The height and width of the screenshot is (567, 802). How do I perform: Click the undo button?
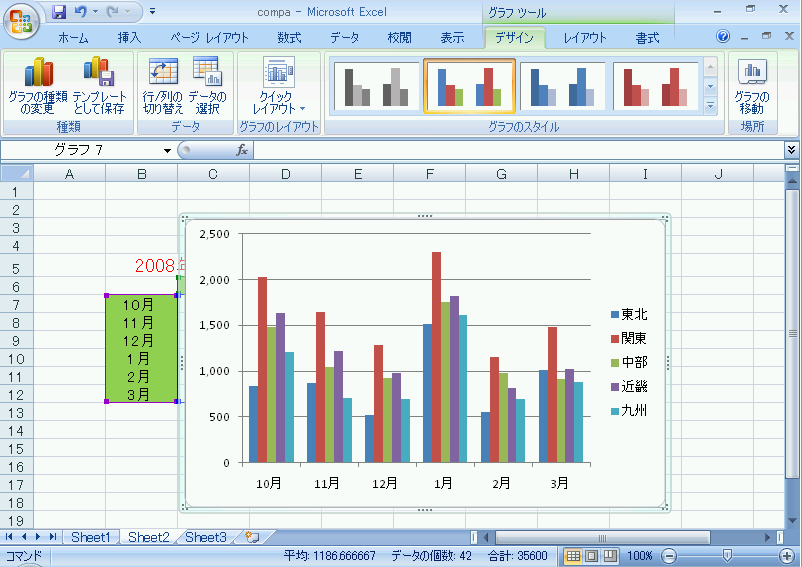81,12
